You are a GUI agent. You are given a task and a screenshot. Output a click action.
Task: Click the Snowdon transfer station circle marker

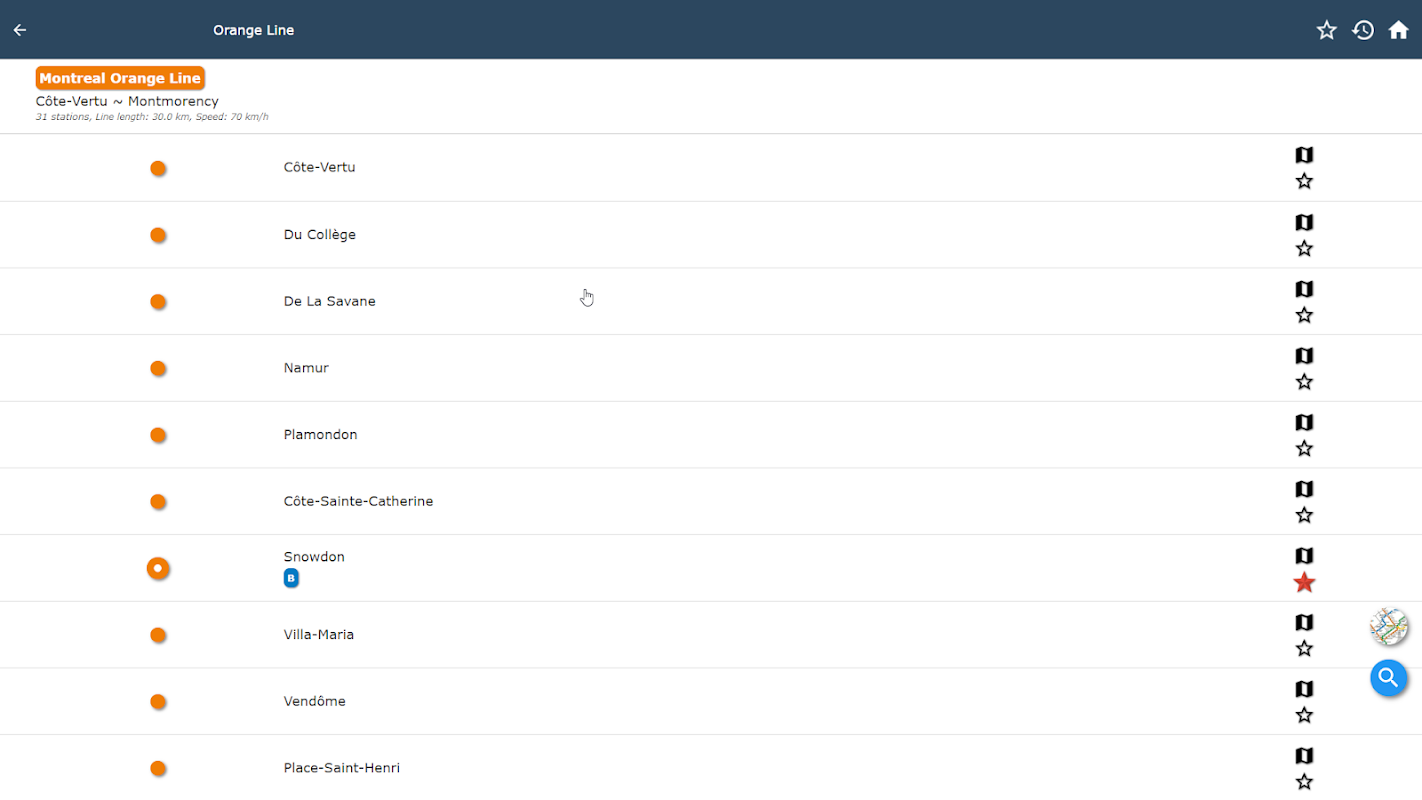[x=158, y=568]
